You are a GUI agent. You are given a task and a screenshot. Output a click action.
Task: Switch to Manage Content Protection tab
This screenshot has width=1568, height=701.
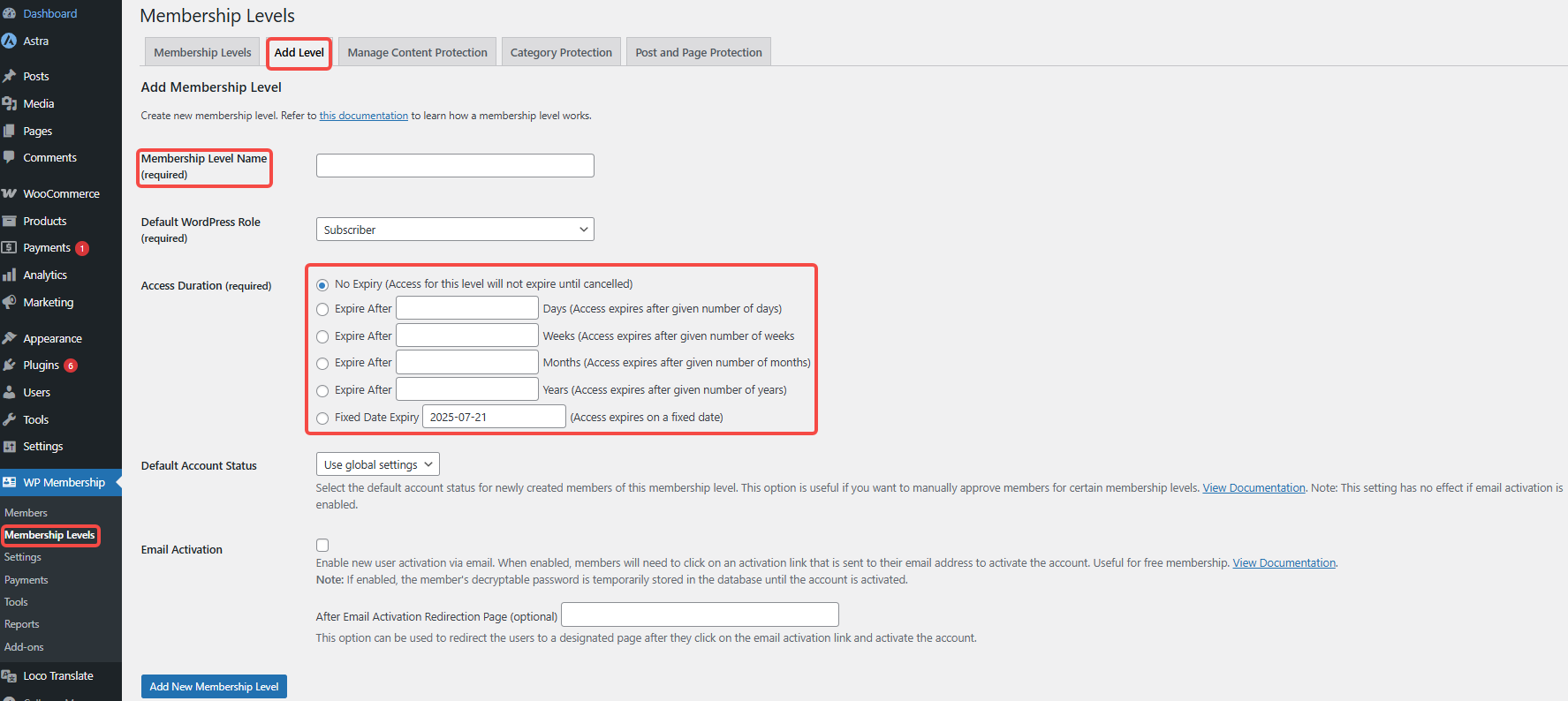[x=417, y=52]
